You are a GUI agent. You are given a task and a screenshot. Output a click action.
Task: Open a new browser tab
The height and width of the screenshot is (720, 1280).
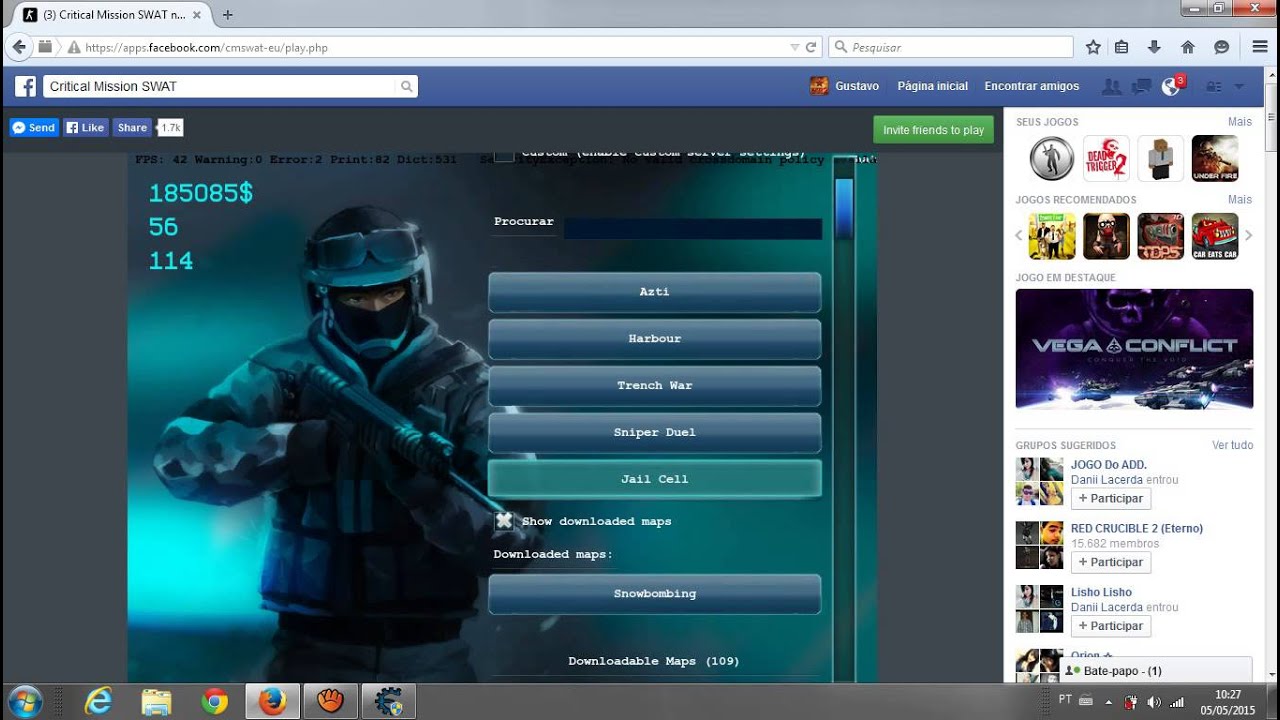tap(228, 15)
